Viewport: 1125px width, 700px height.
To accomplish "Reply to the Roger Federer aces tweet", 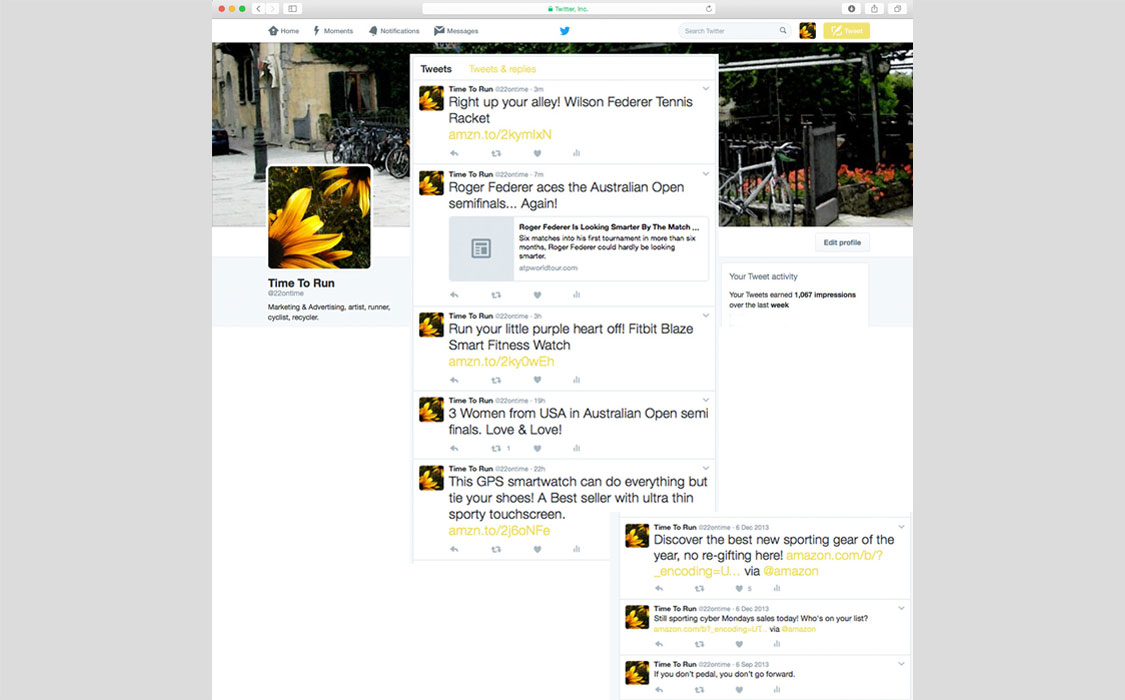I will [453, 295].
